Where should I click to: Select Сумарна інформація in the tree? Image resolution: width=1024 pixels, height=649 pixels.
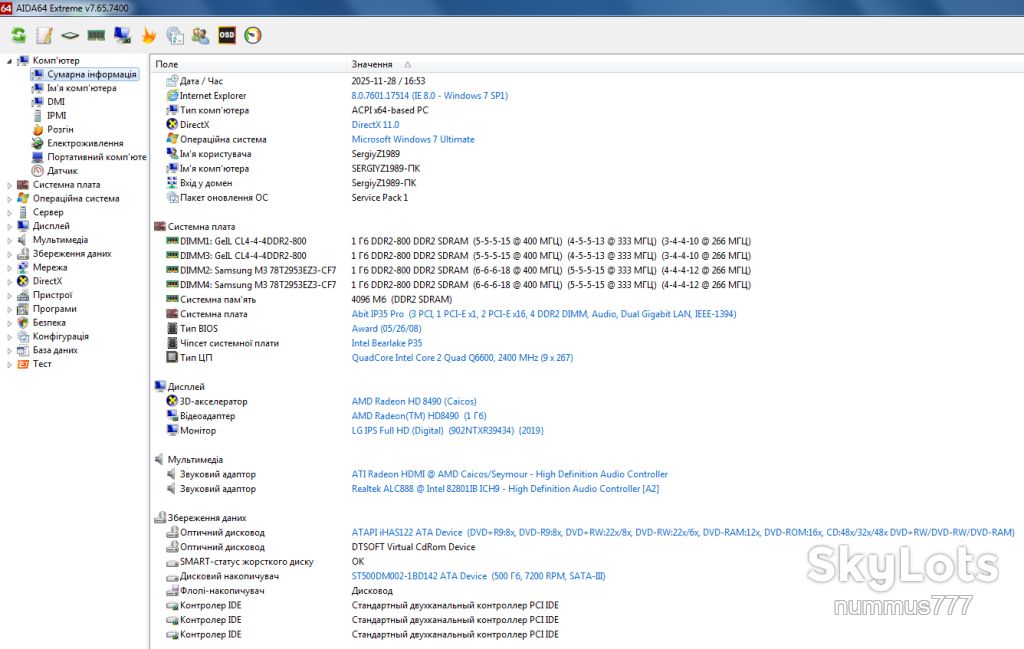[92, 74]
